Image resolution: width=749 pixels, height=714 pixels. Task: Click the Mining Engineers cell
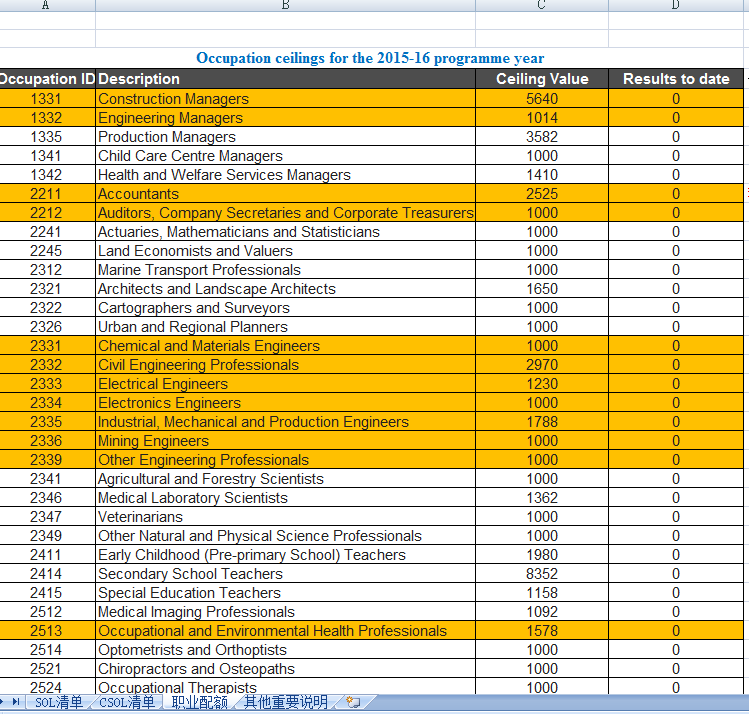[x=285, y=441]
